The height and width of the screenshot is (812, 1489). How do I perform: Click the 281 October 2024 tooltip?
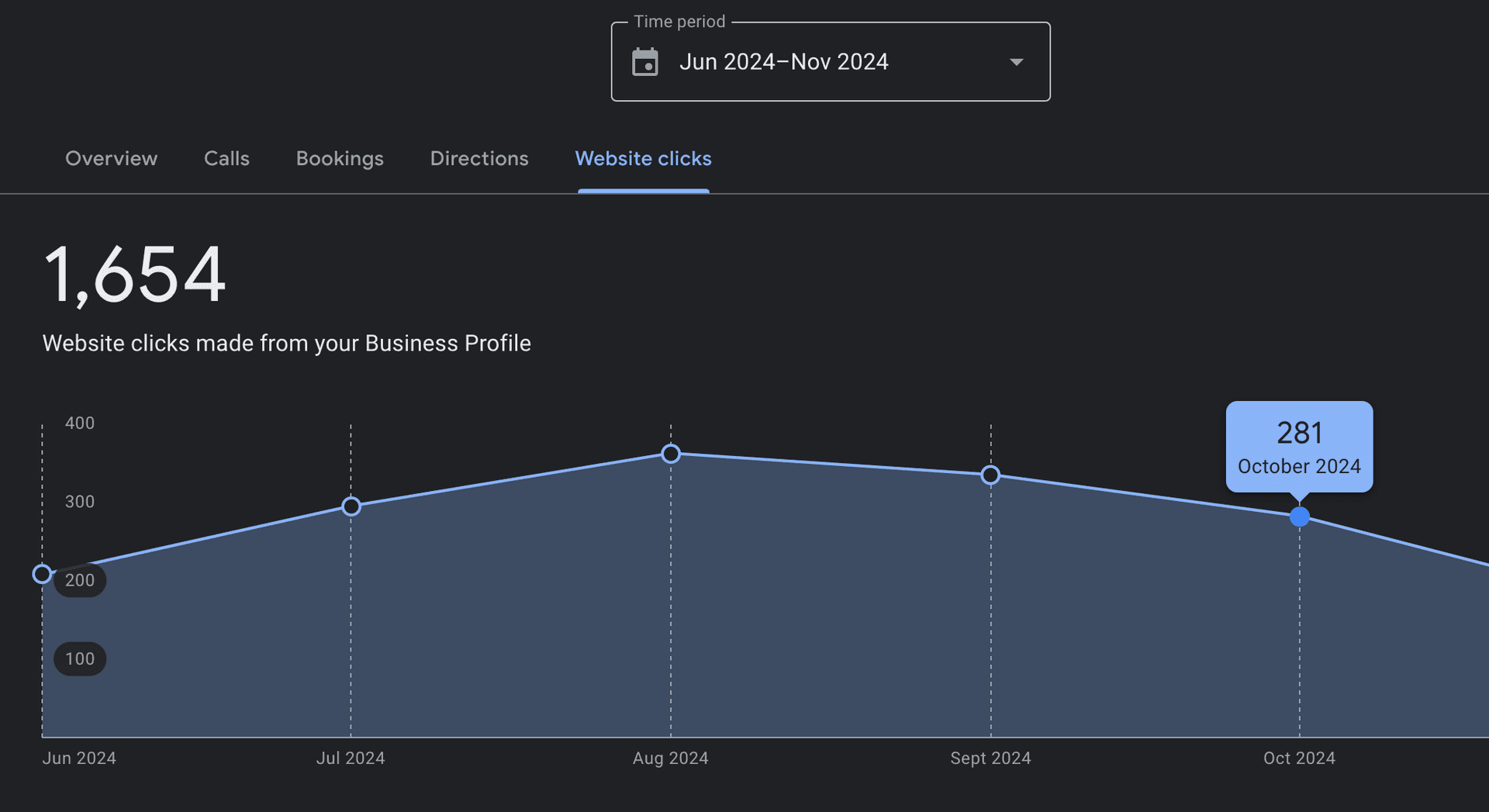tap(1299, 447)
